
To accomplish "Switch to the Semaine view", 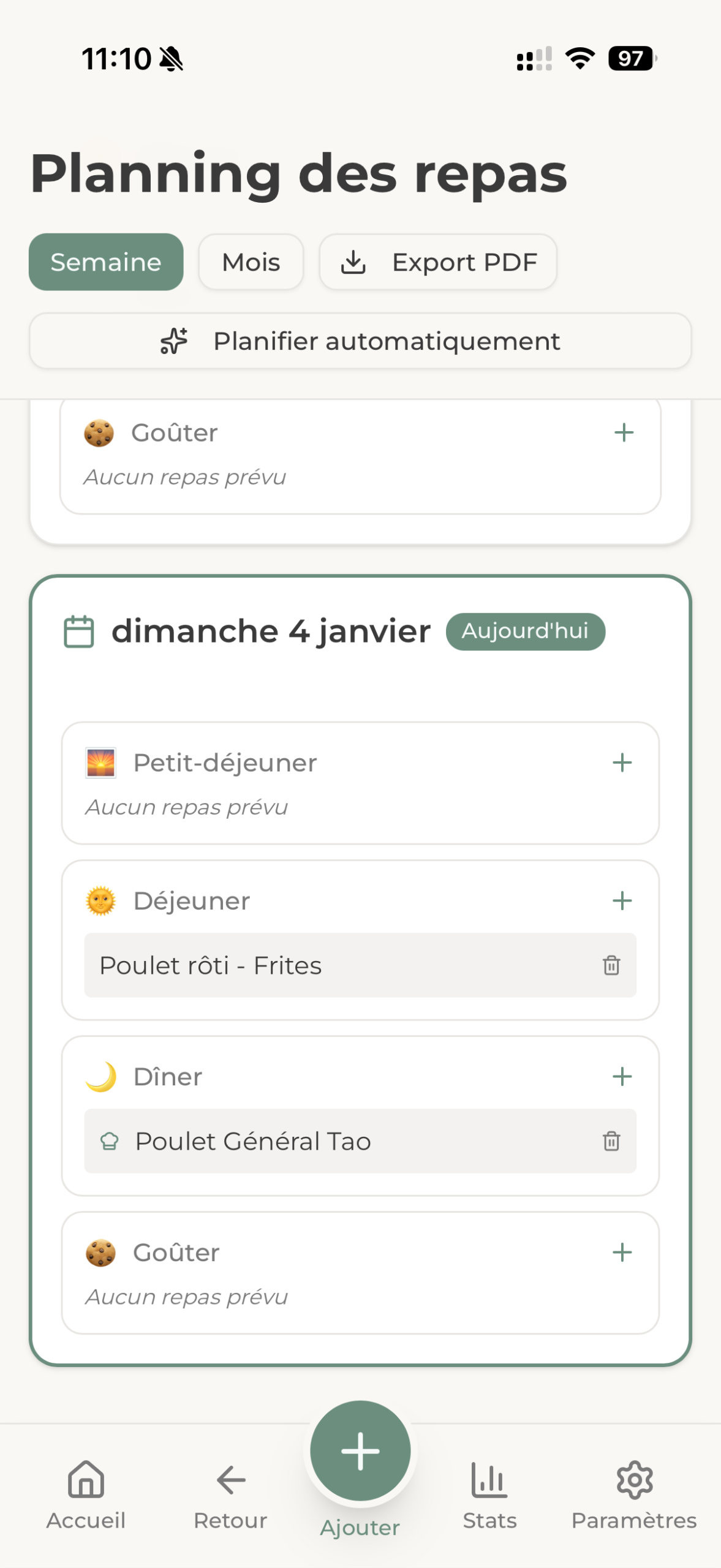I will point(106,262).
